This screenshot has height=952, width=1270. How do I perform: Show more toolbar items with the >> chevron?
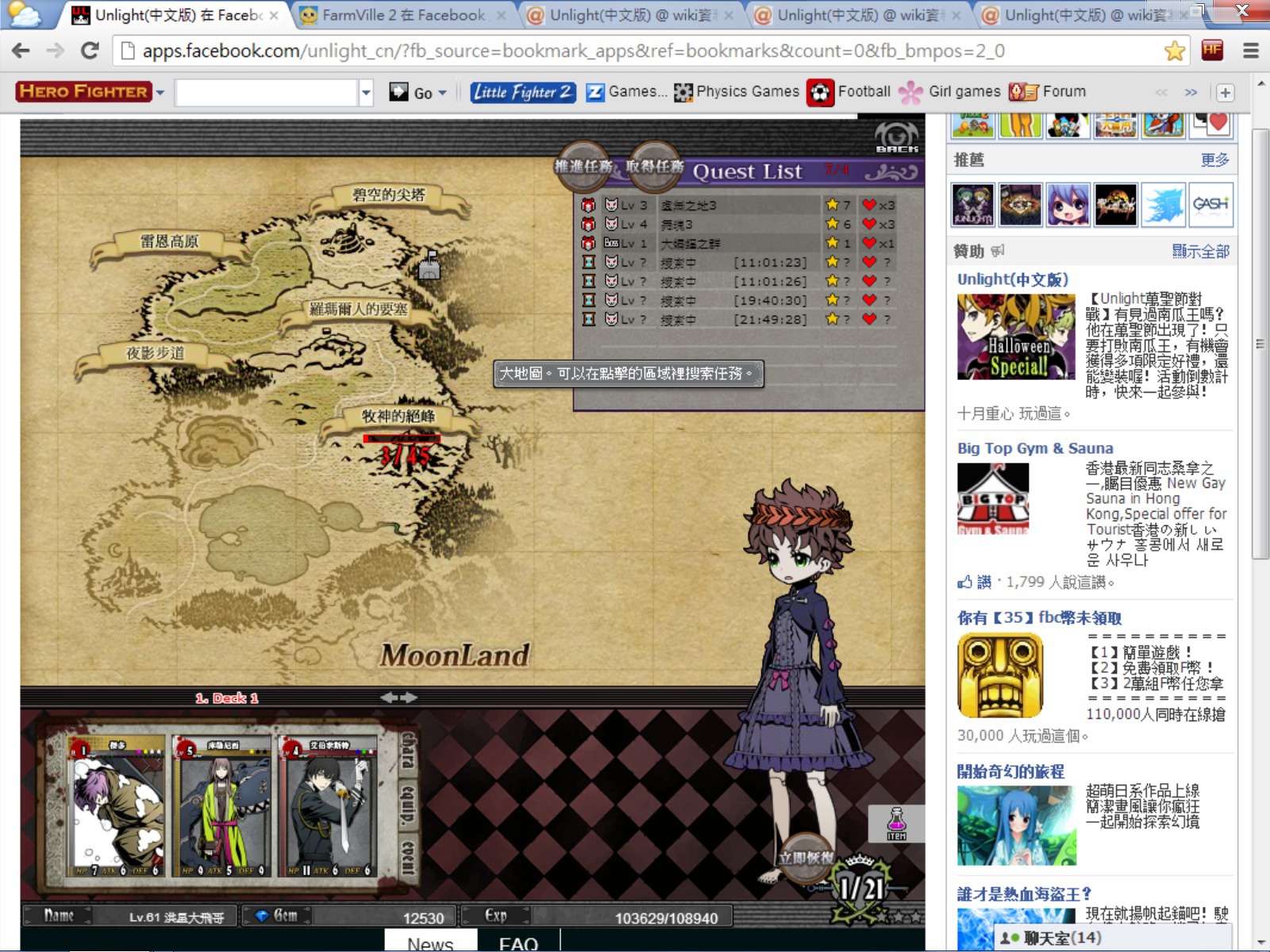click(1191, 93)
